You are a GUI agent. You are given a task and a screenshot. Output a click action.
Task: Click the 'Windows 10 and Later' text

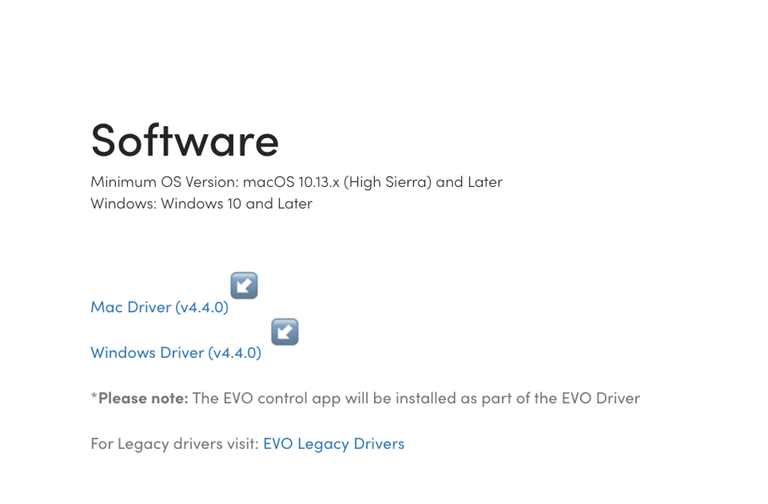(x=236, y=203)
